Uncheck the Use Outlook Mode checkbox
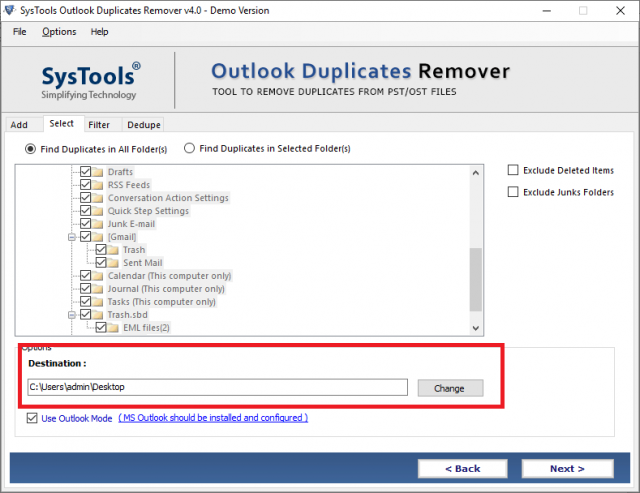This screenshot has height=493, width=640. click(x=34, y=418)
